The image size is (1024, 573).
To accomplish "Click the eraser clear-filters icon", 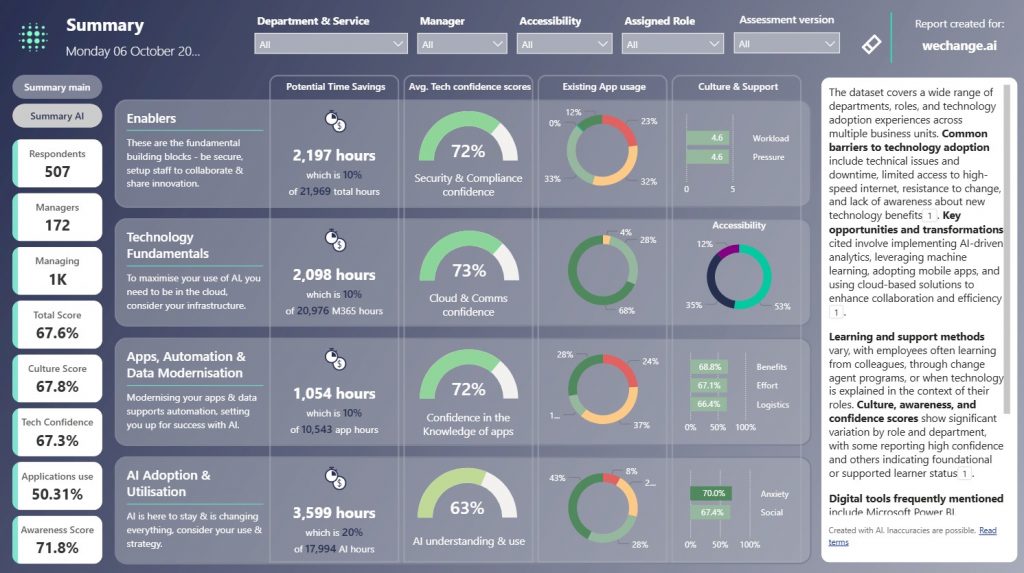I will (871, 44).
